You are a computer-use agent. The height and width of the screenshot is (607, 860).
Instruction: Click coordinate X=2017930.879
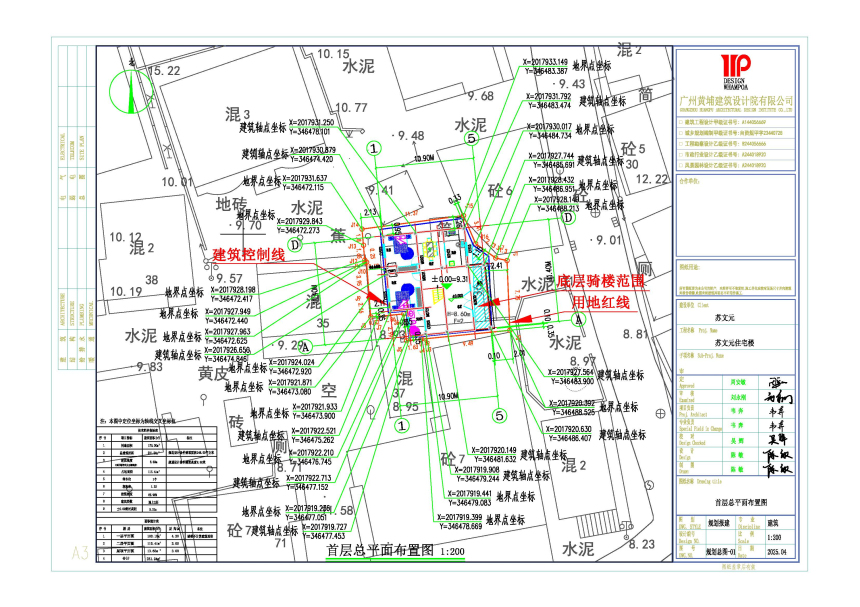[x=313, y=150]
